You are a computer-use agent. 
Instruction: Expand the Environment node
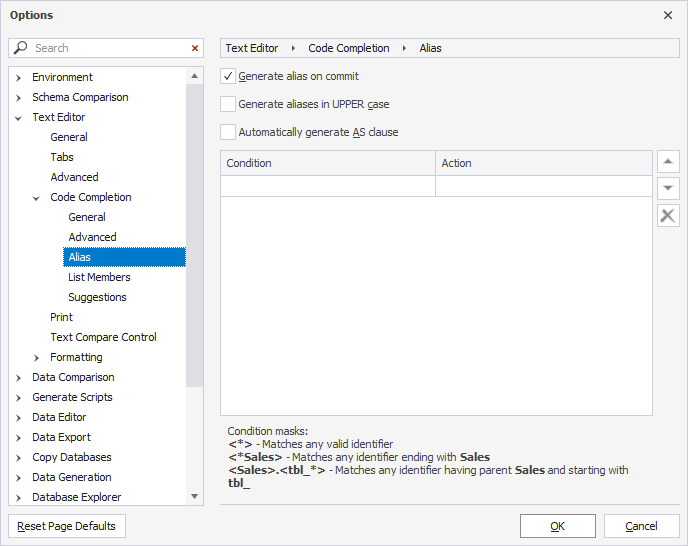18,78
